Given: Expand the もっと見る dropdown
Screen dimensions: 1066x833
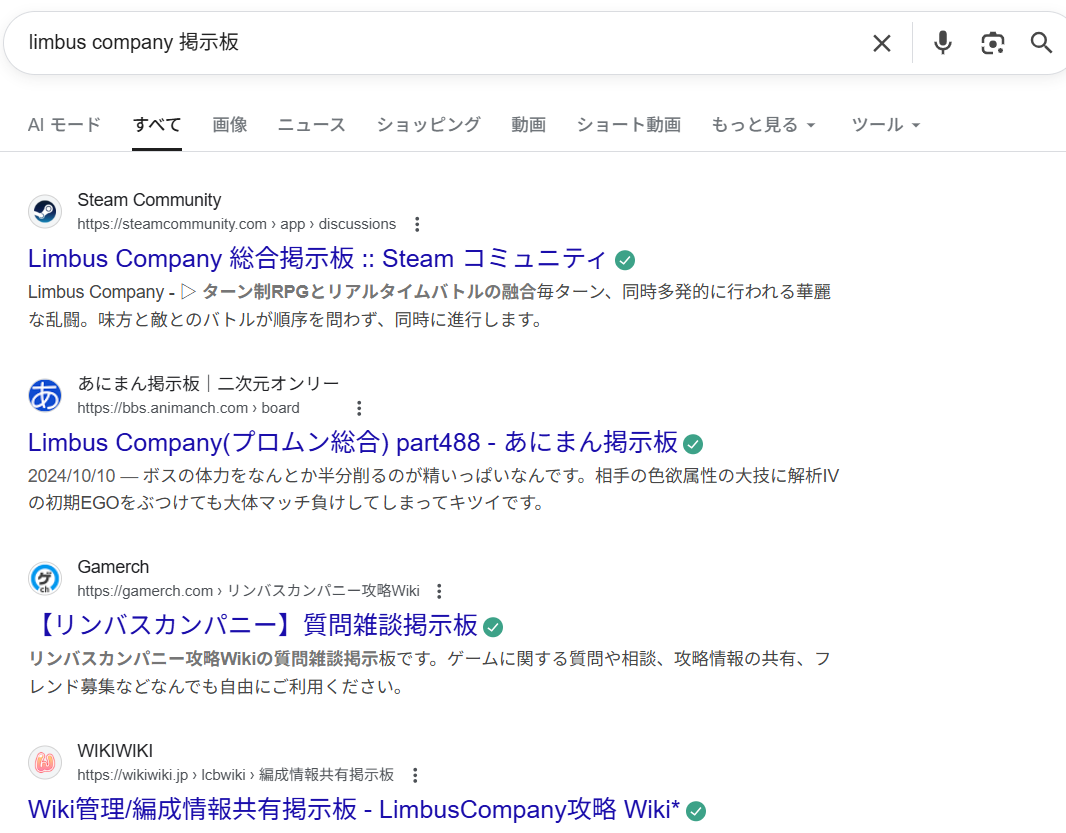Looking at the screenshot, I should 763,125.
